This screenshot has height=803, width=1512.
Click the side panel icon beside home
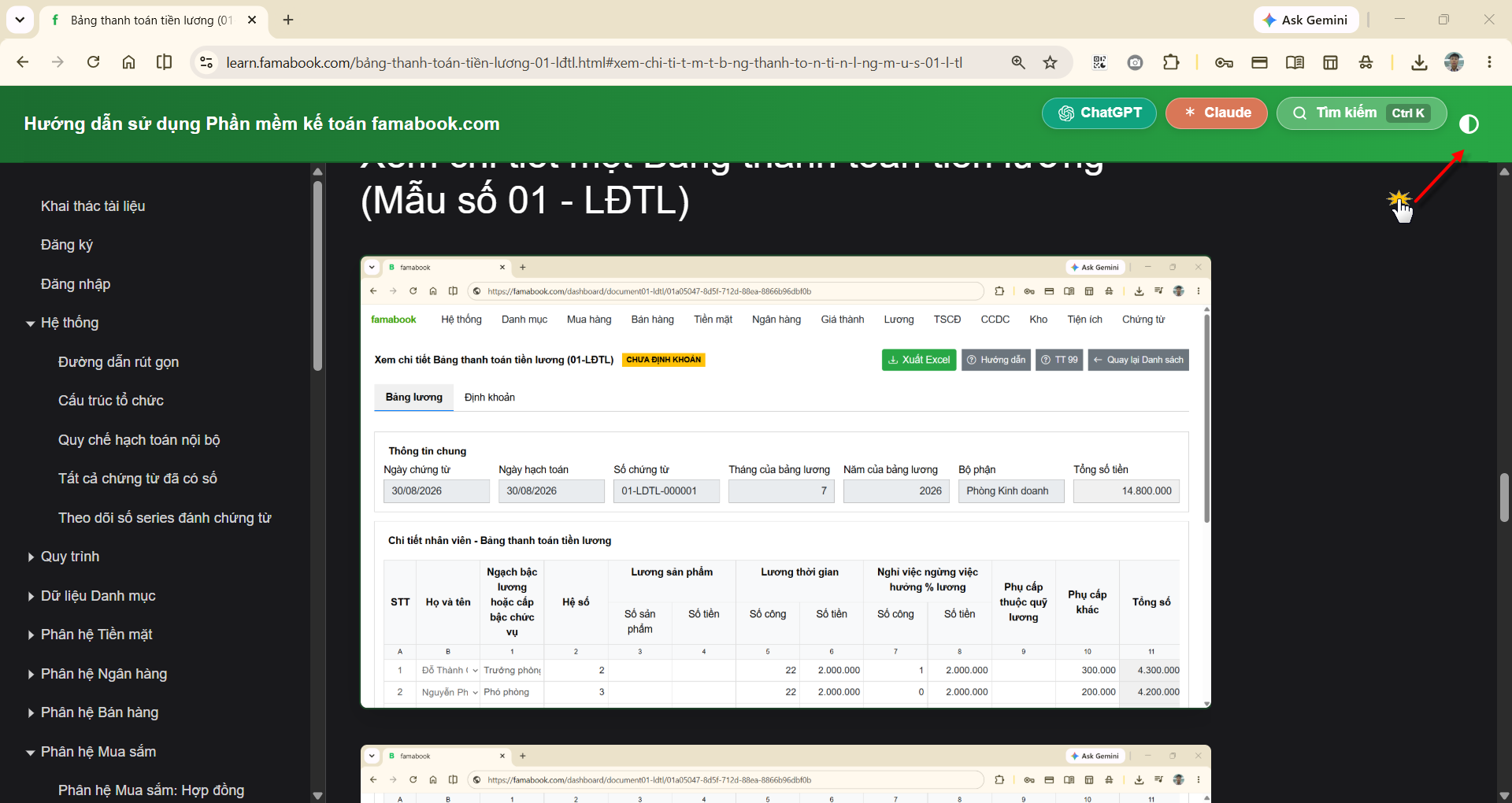(164, 62)
